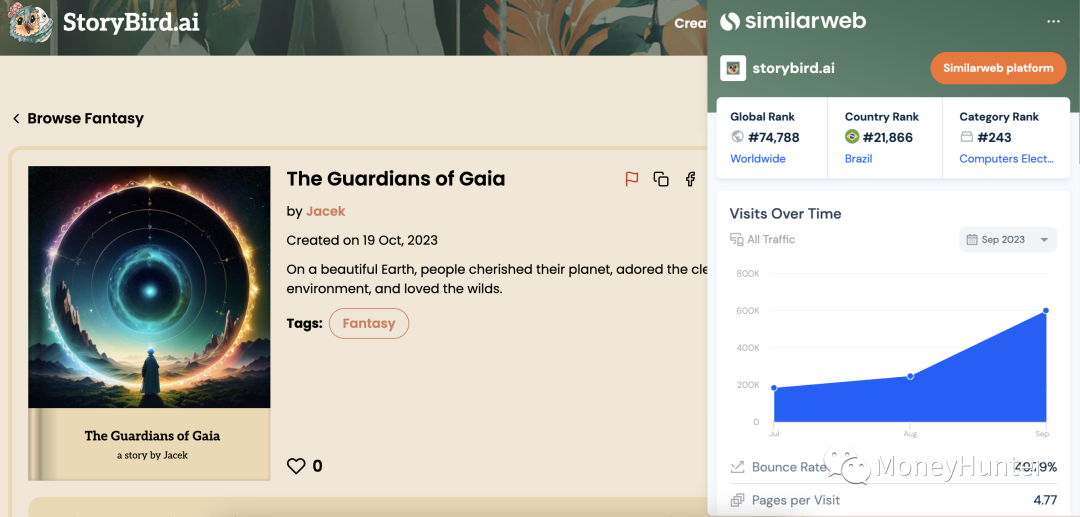The width and height of the screenshot is (1080, 517).
Task: Open the Worldwide global rank link
Action: pyautogui.click(x=758, y=159)
